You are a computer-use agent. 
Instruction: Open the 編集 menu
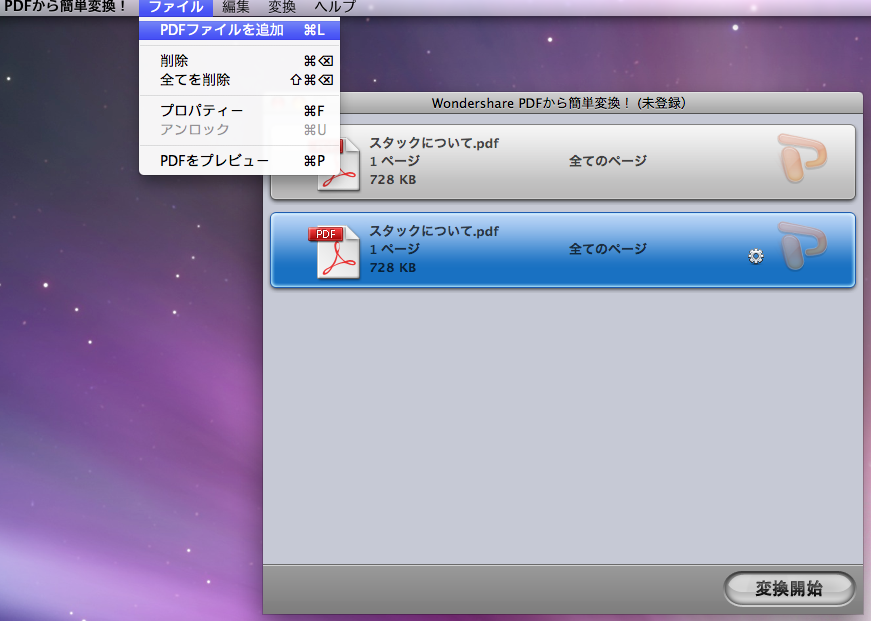(236, 7)
